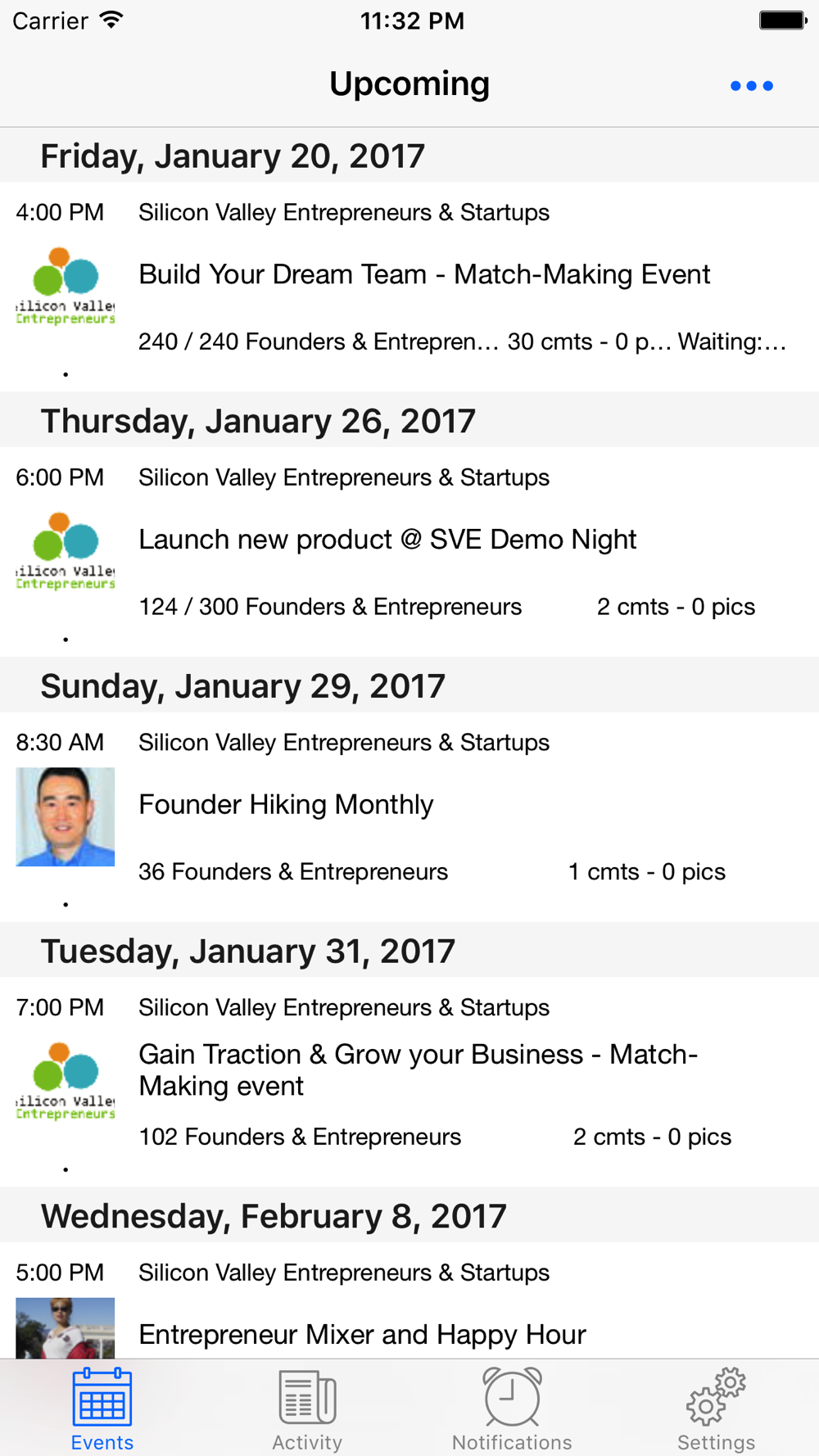The width and height of the screenshot is (819, 1456).
Task: Tap the Gain Traction event group logo
Action: pos(66,1081)
